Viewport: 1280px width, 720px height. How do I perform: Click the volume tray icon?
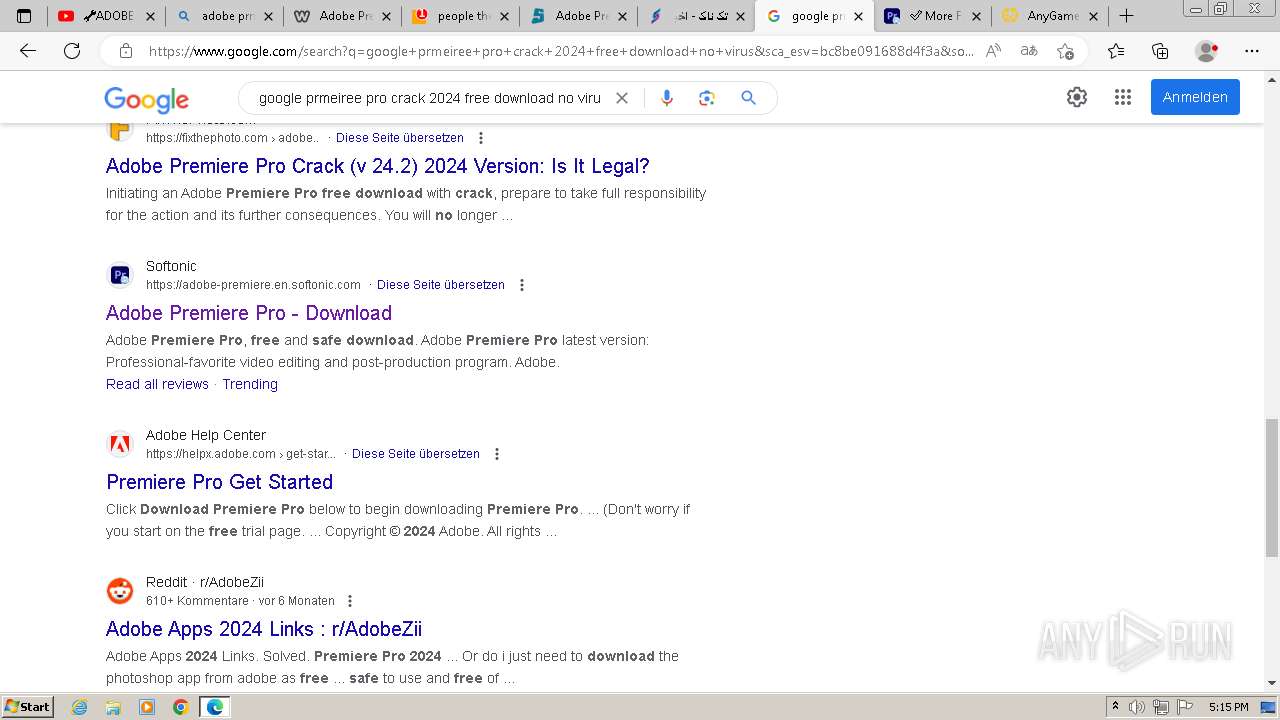click(1137, 707)
